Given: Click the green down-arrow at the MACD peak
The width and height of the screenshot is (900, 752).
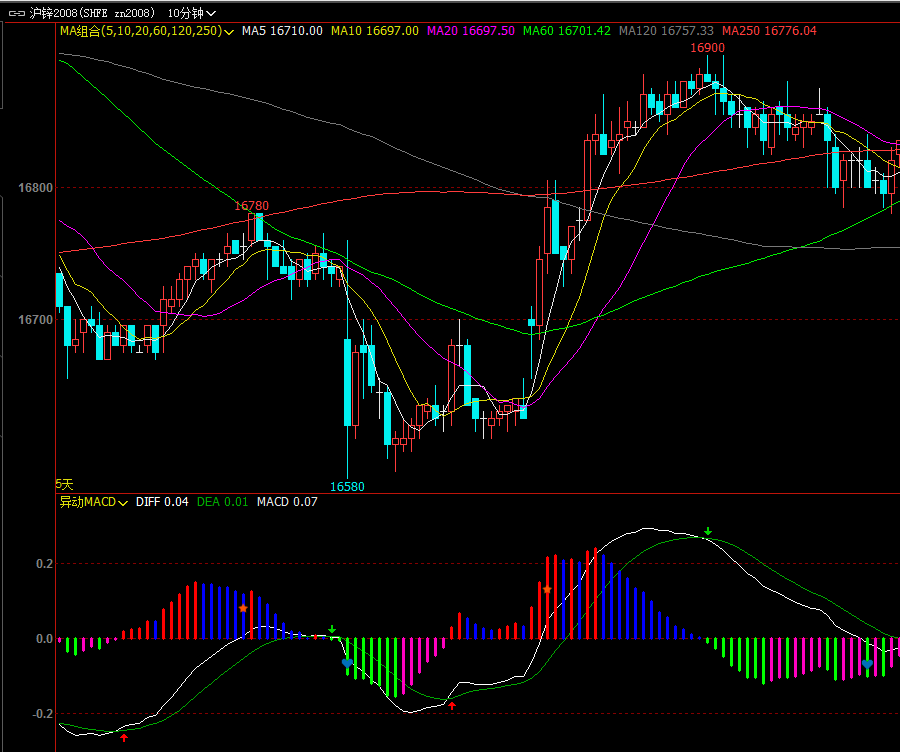Looking at the screenshot, I should (708, 532).
